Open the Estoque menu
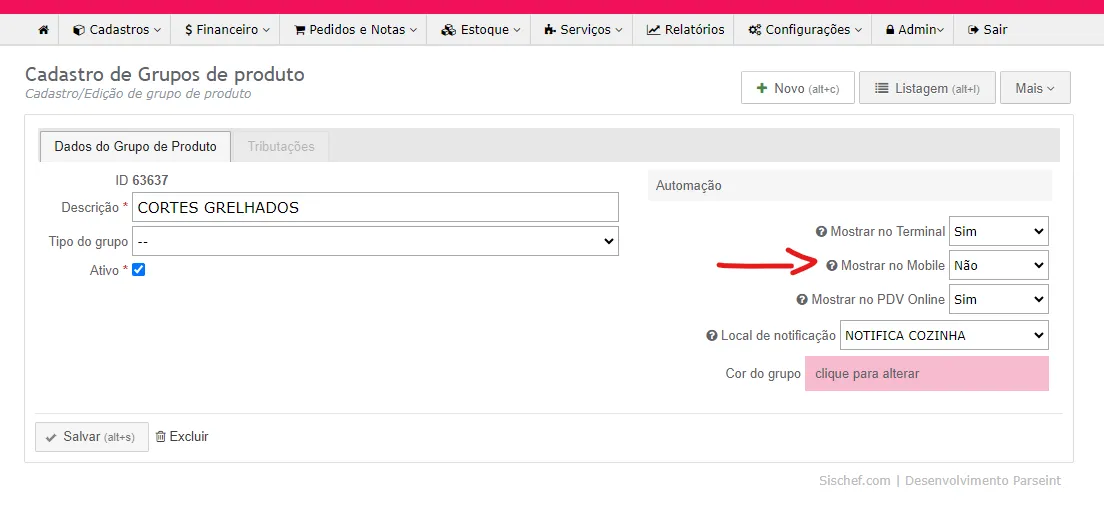The height and width of the screenshot is (515, 1104). pos(480,30)
